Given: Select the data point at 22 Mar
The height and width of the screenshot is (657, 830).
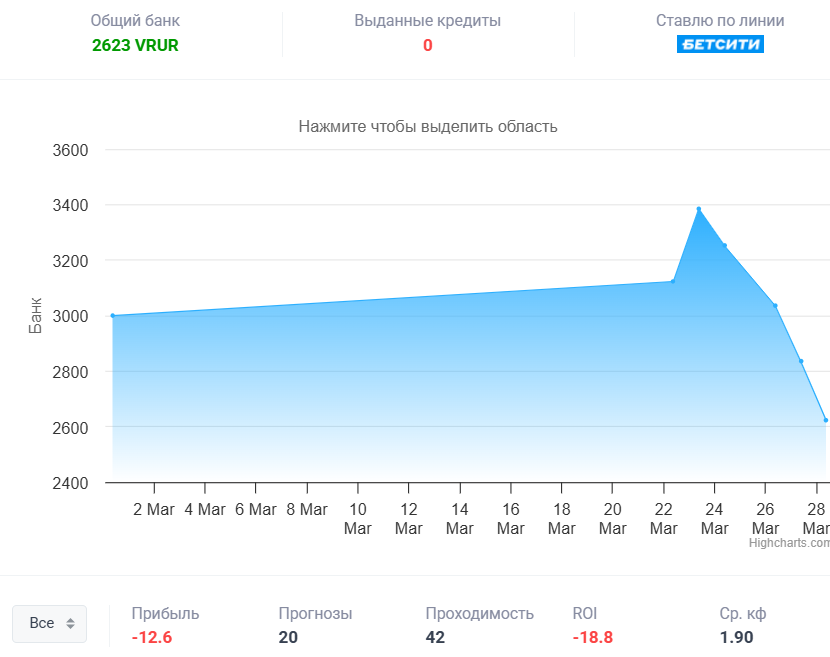Looking at the screenshot, I should click(x=672, y=281).
